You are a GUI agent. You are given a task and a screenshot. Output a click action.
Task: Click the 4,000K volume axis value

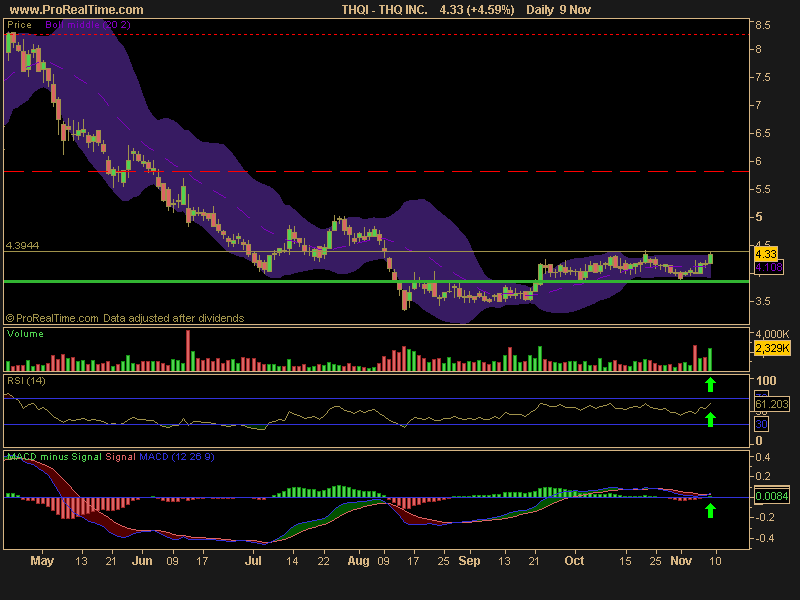point(772,334)
